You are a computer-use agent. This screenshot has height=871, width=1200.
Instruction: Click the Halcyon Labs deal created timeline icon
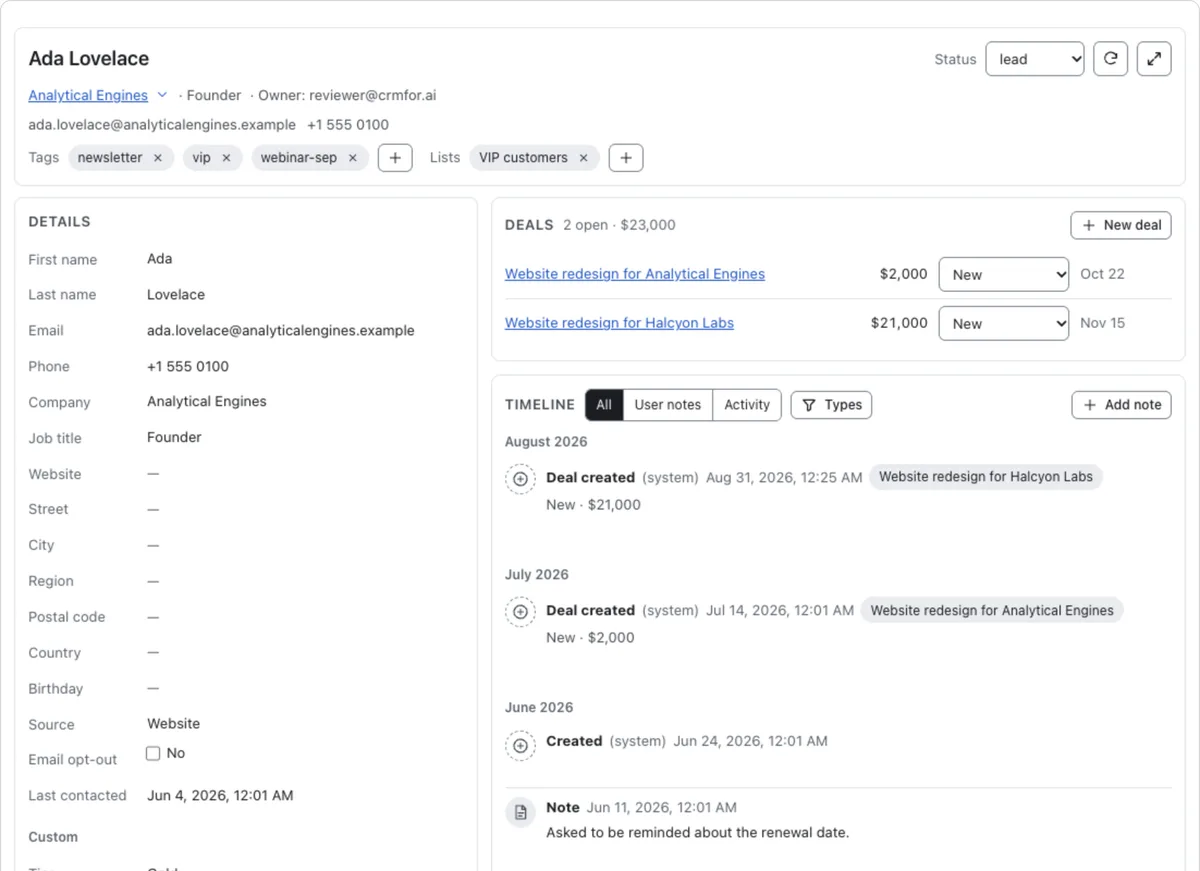[520, 479]
